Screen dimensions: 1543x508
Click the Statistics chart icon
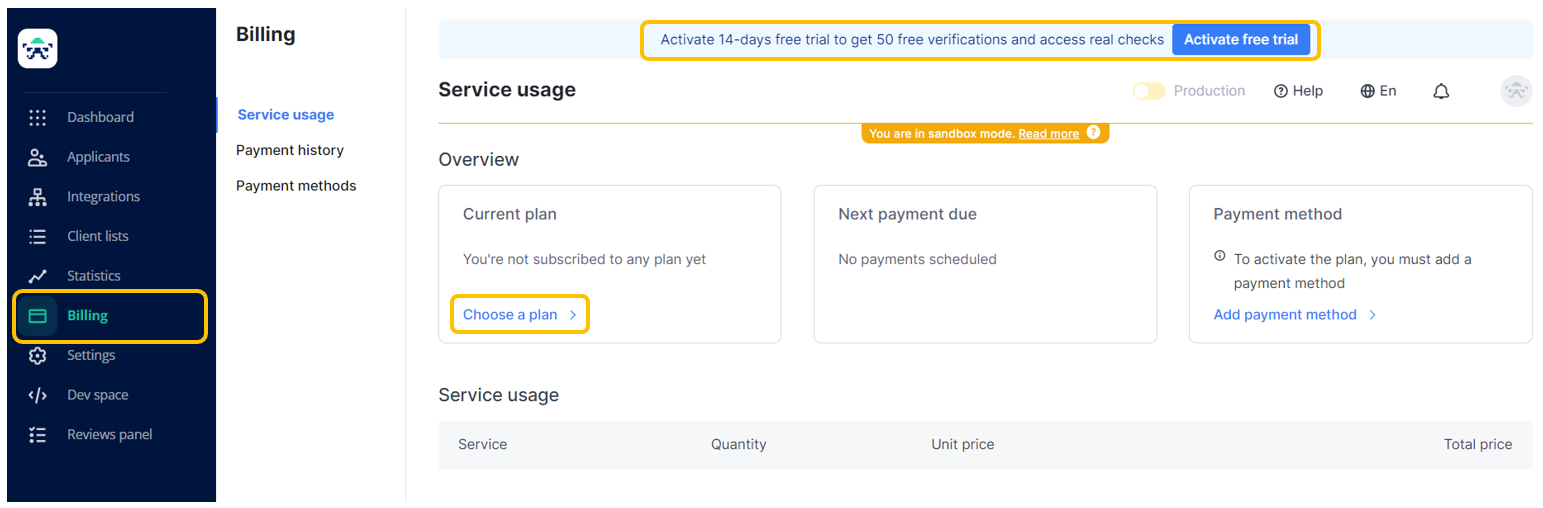pos(38,276)
